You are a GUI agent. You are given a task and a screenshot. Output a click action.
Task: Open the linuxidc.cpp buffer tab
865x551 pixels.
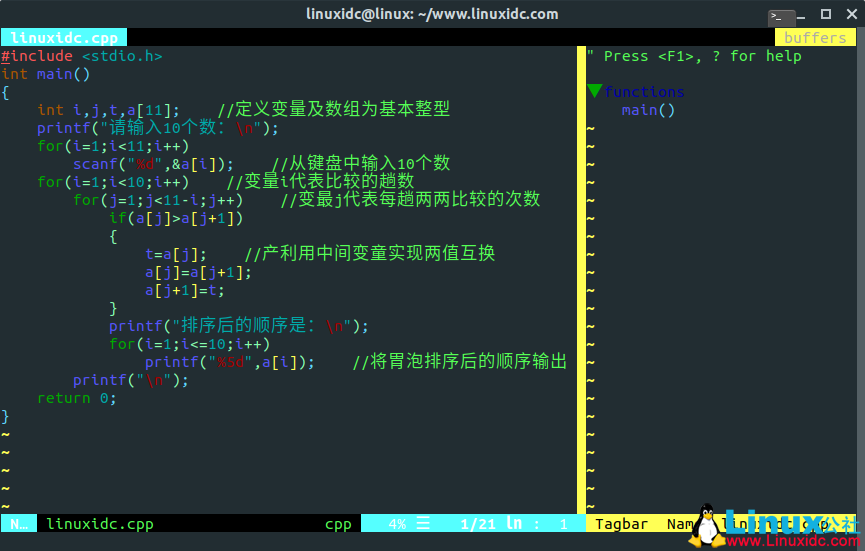click(x=64, y=38)
